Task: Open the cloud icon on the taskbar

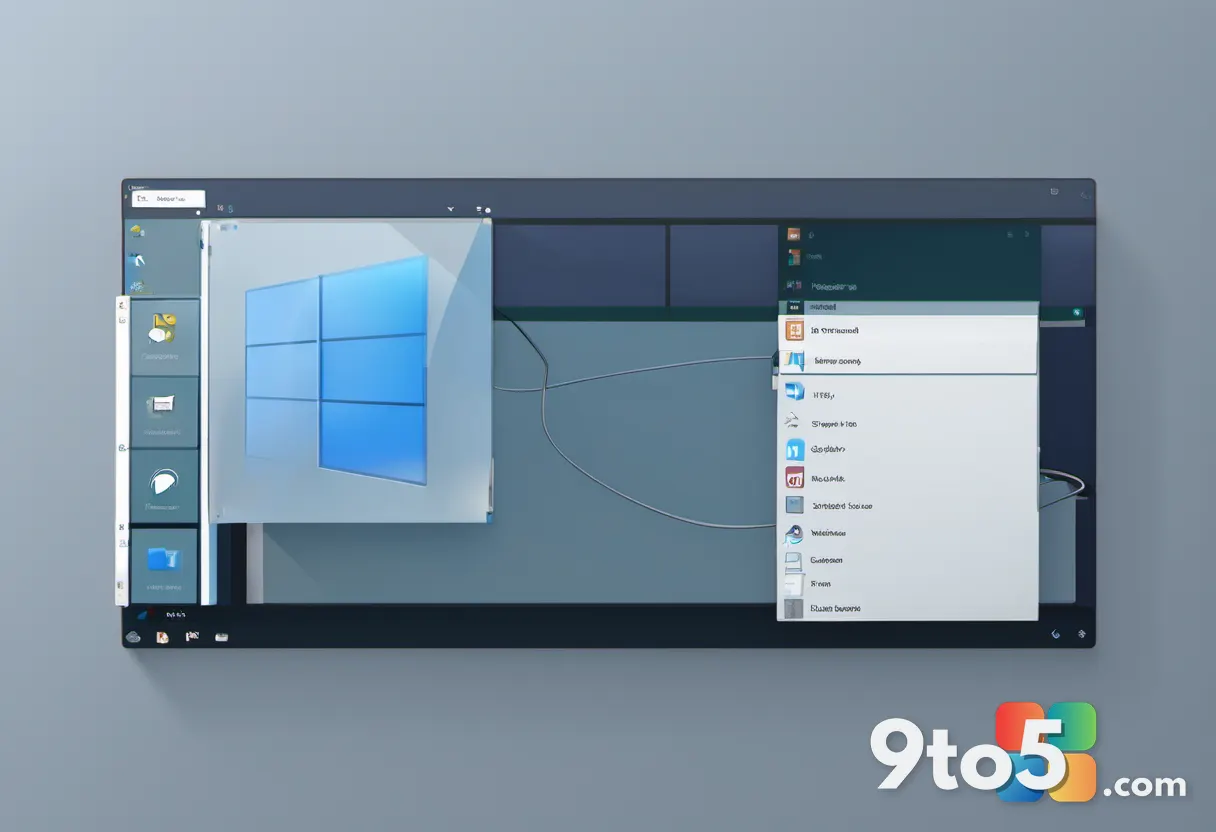Action: (x=133, y=636)
